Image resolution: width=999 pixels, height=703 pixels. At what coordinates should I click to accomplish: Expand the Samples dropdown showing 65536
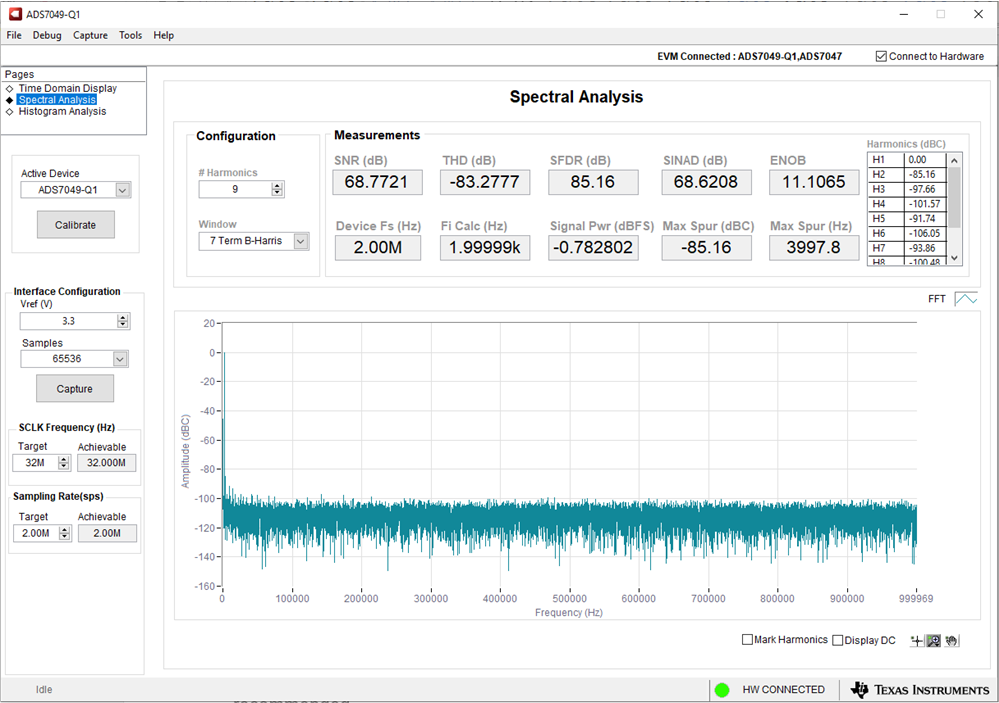(x=121, y=359)
